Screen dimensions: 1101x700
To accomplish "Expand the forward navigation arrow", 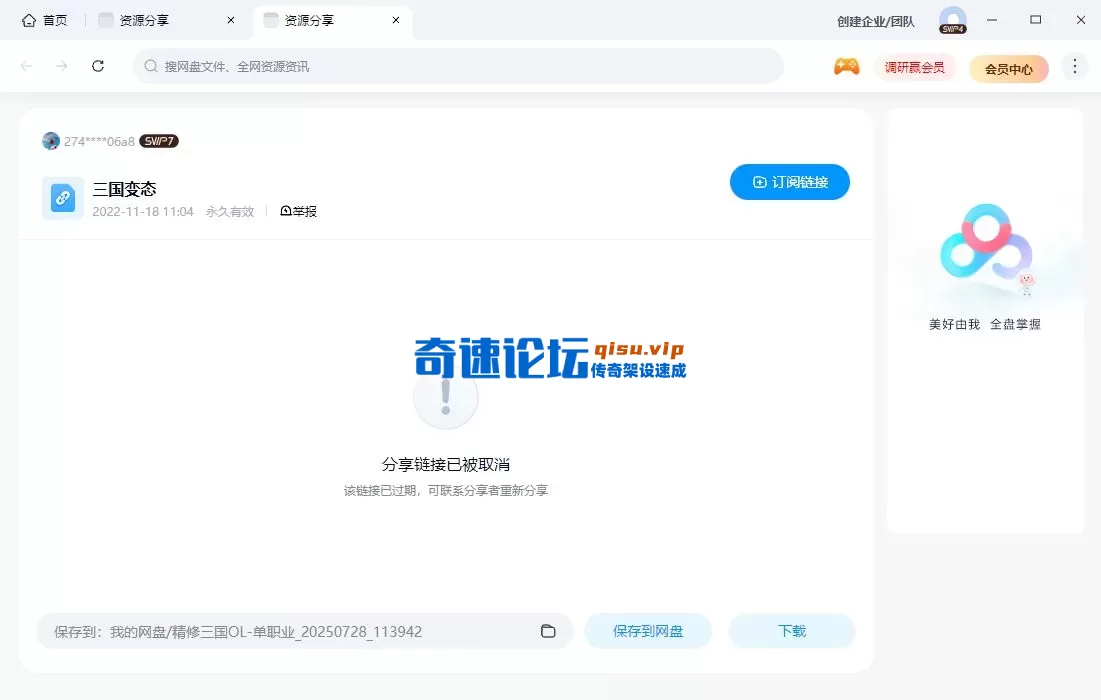I will click(60, 66).
